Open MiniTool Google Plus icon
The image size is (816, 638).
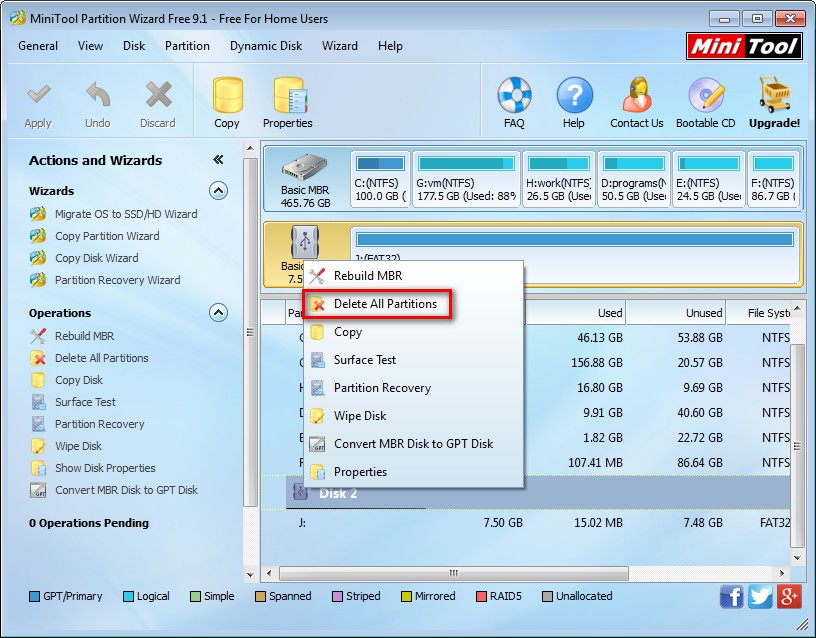(x=789, y=596)
